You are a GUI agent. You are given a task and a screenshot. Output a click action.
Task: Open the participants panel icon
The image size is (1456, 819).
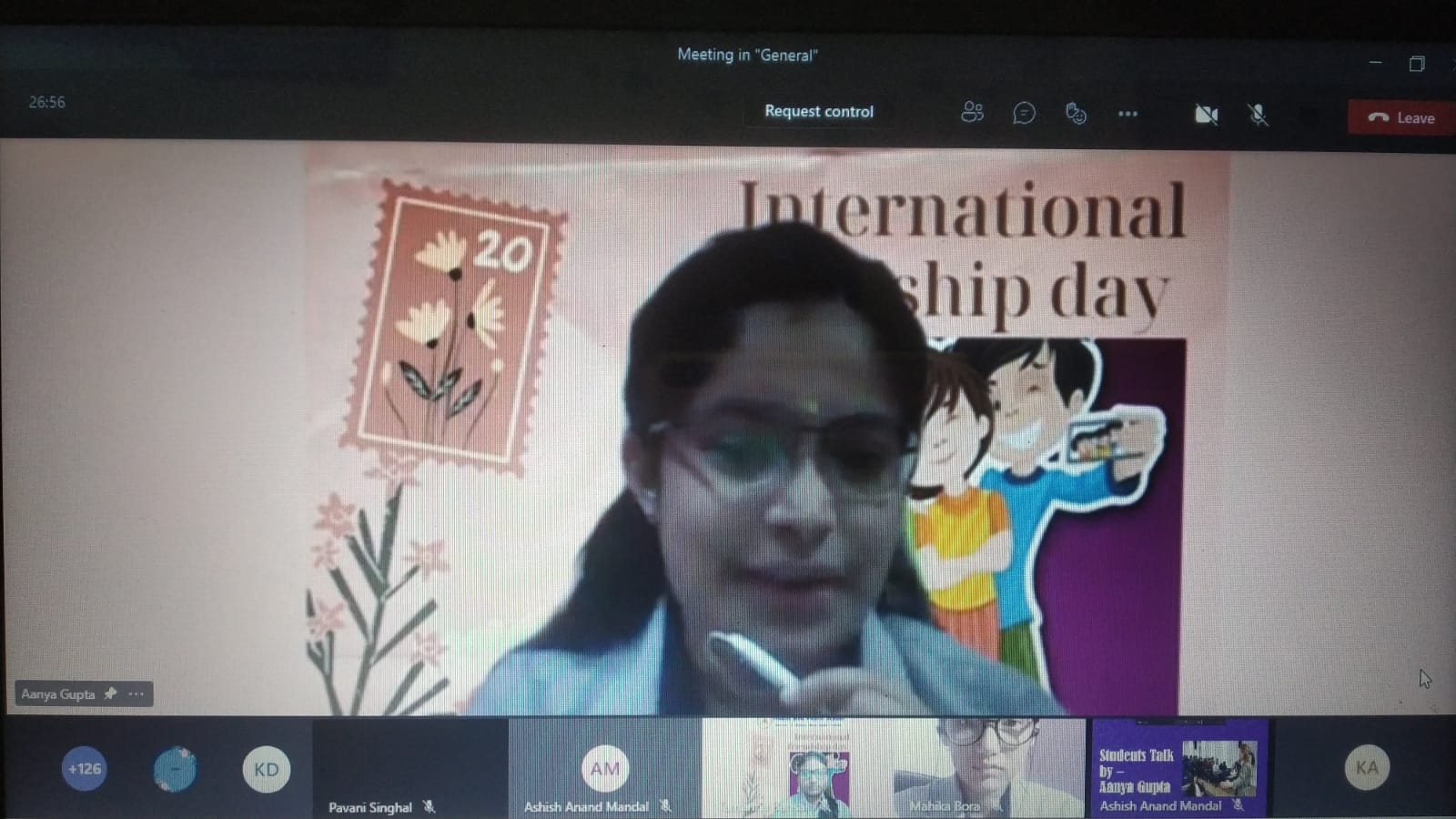(x=972, y=113)
